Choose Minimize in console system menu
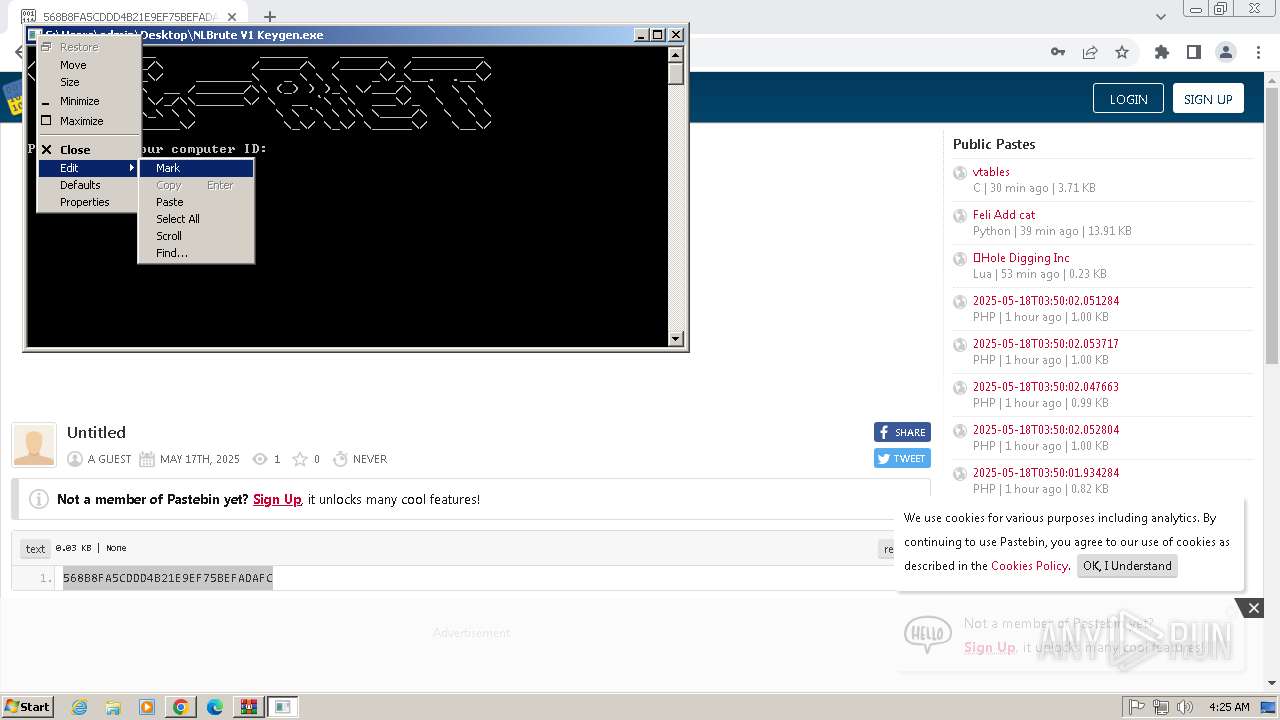The image size is (1280, 720). click(x=88, y=101)
